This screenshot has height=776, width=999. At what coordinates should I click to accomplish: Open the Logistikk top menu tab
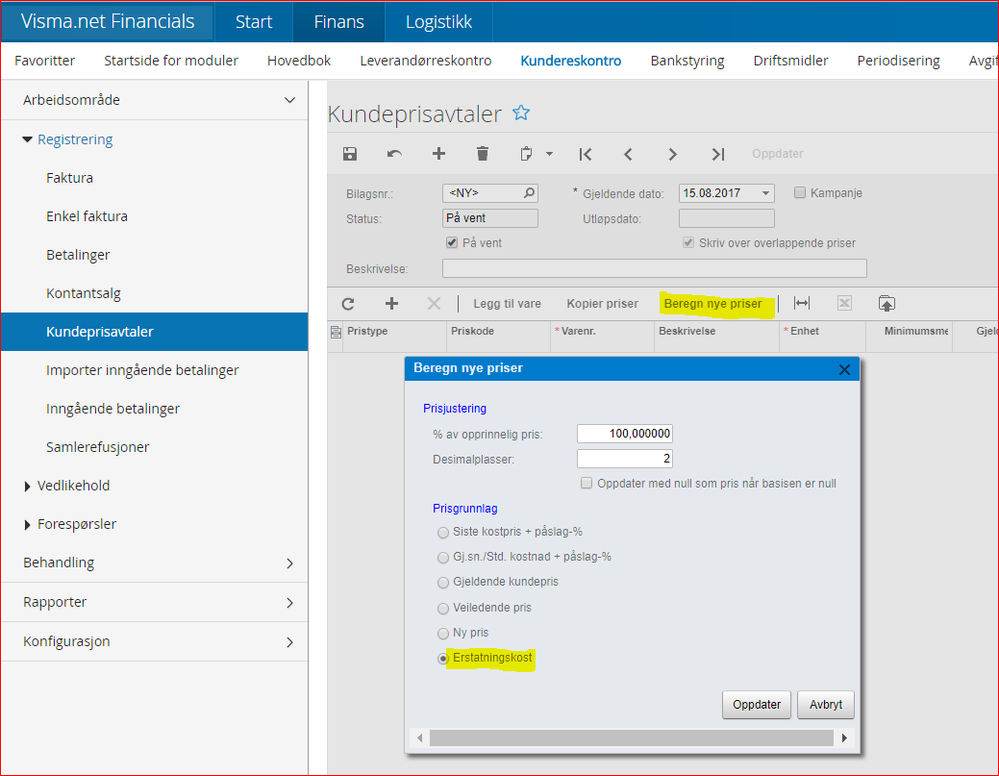tap(438, 22)
